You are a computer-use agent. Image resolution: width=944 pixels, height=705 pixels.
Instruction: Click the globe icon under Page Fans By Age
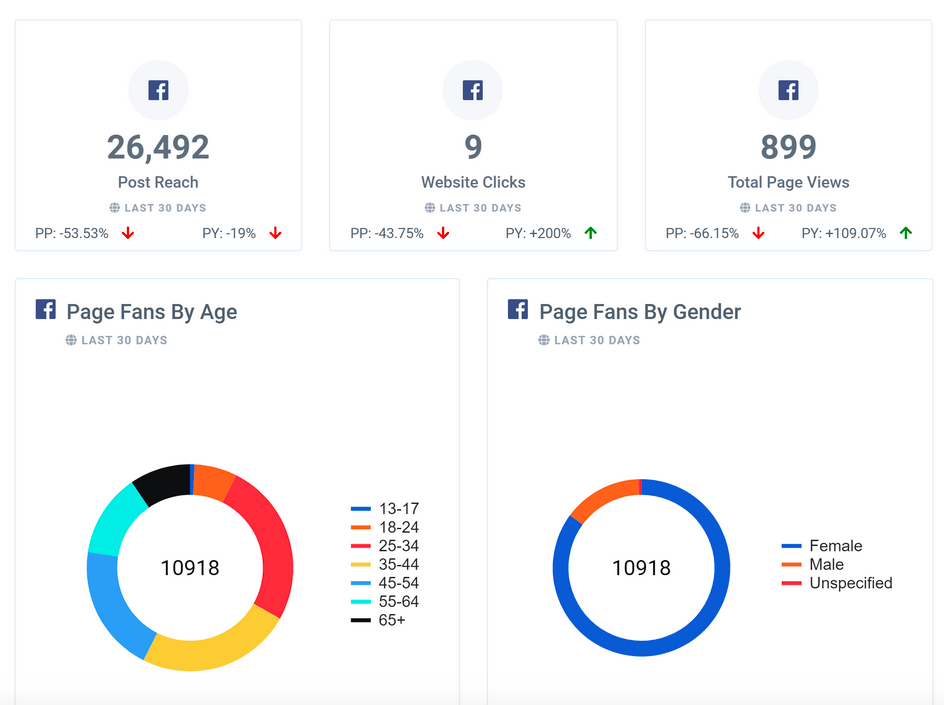coord(71,340)
